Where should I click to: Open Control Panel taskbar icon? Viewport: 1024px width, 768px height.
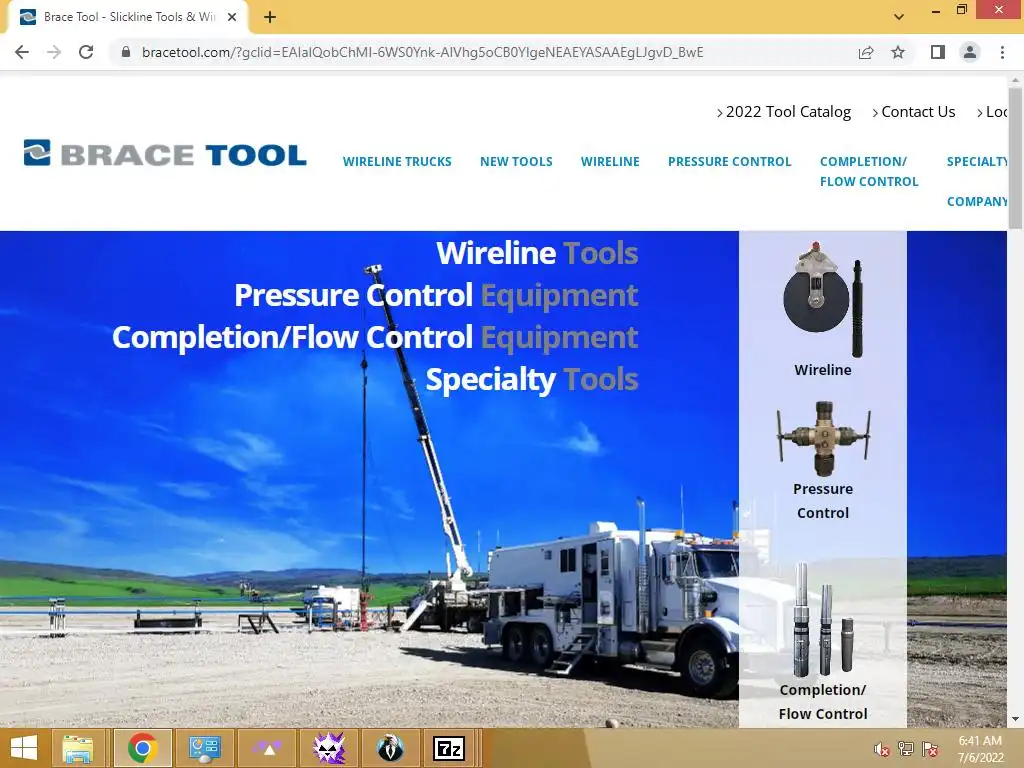pyautogui.click(x=204, y=748)
